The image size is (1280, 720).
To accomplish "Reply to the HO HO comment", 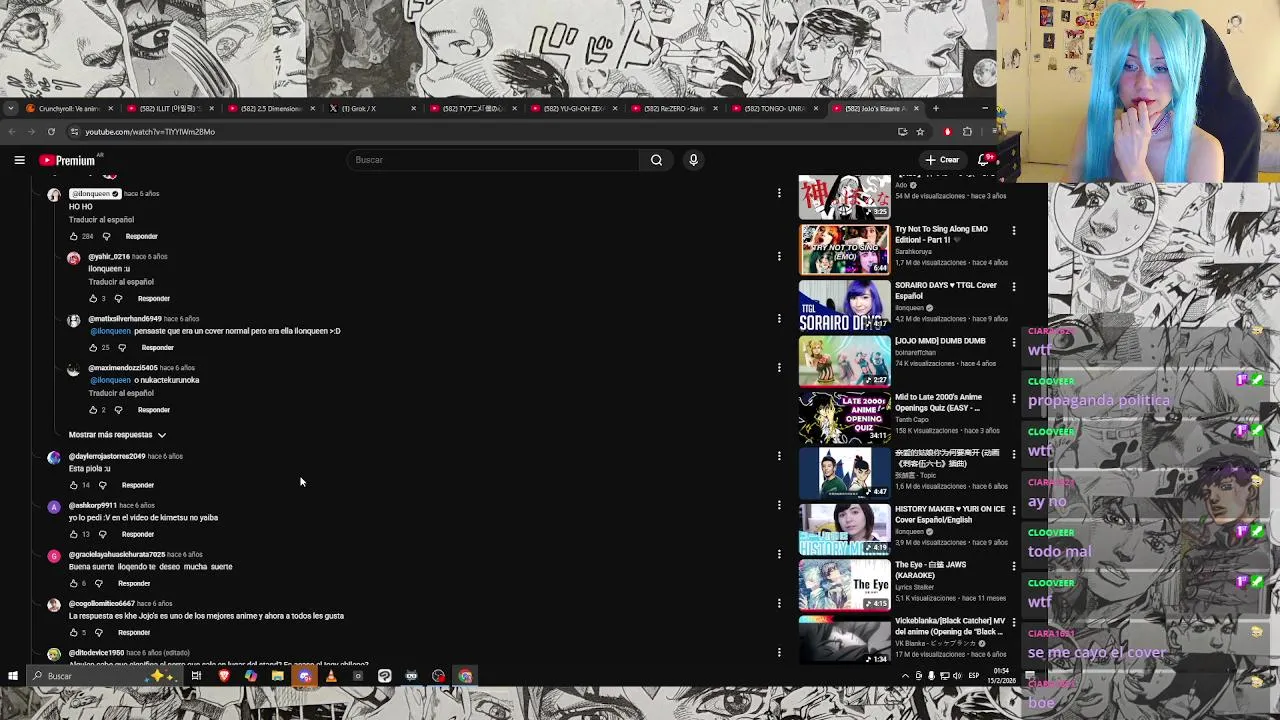I will point(141,237).
